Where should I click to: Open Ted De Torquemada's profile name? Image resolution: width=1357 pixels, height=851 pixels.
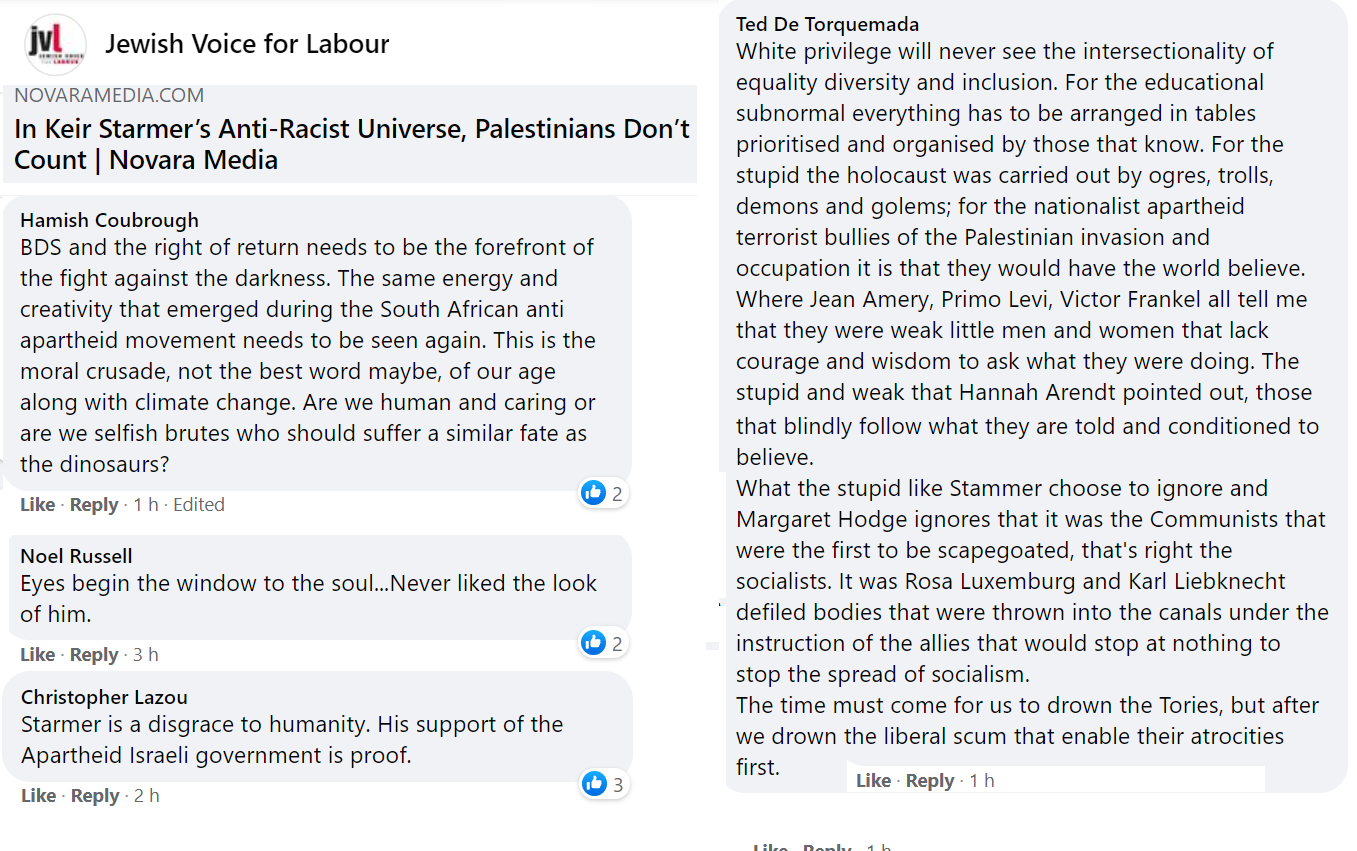pyautogui.click(x=827, y=24)
